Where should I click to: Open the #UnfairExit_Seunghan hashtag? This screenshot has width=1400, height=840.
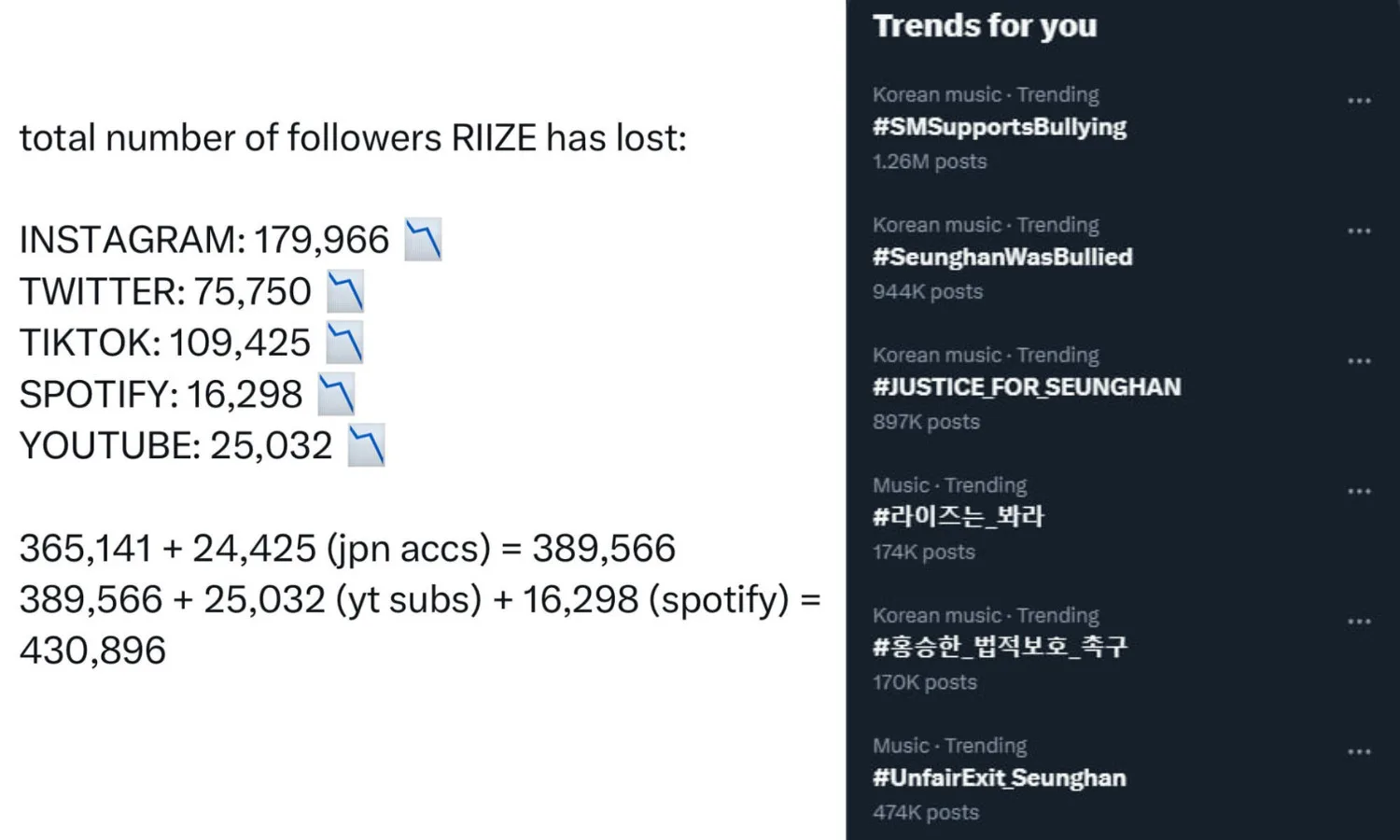pyautogui.click(x=999, y=777)
